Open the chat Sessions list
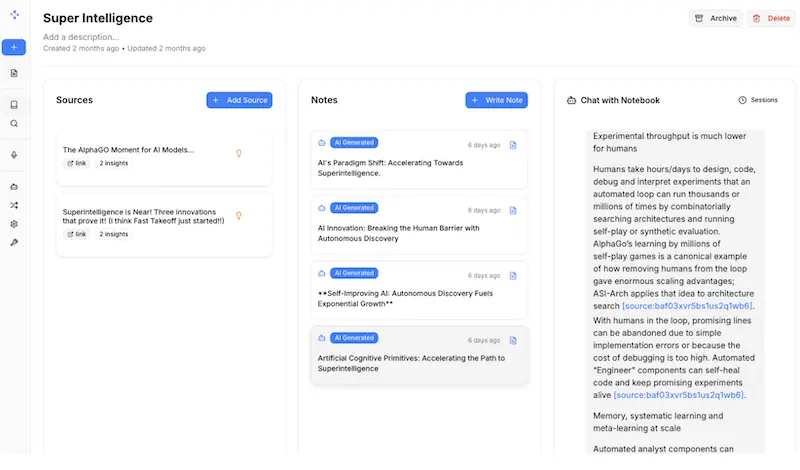800x470 pixels. click(x=757, y=100)
